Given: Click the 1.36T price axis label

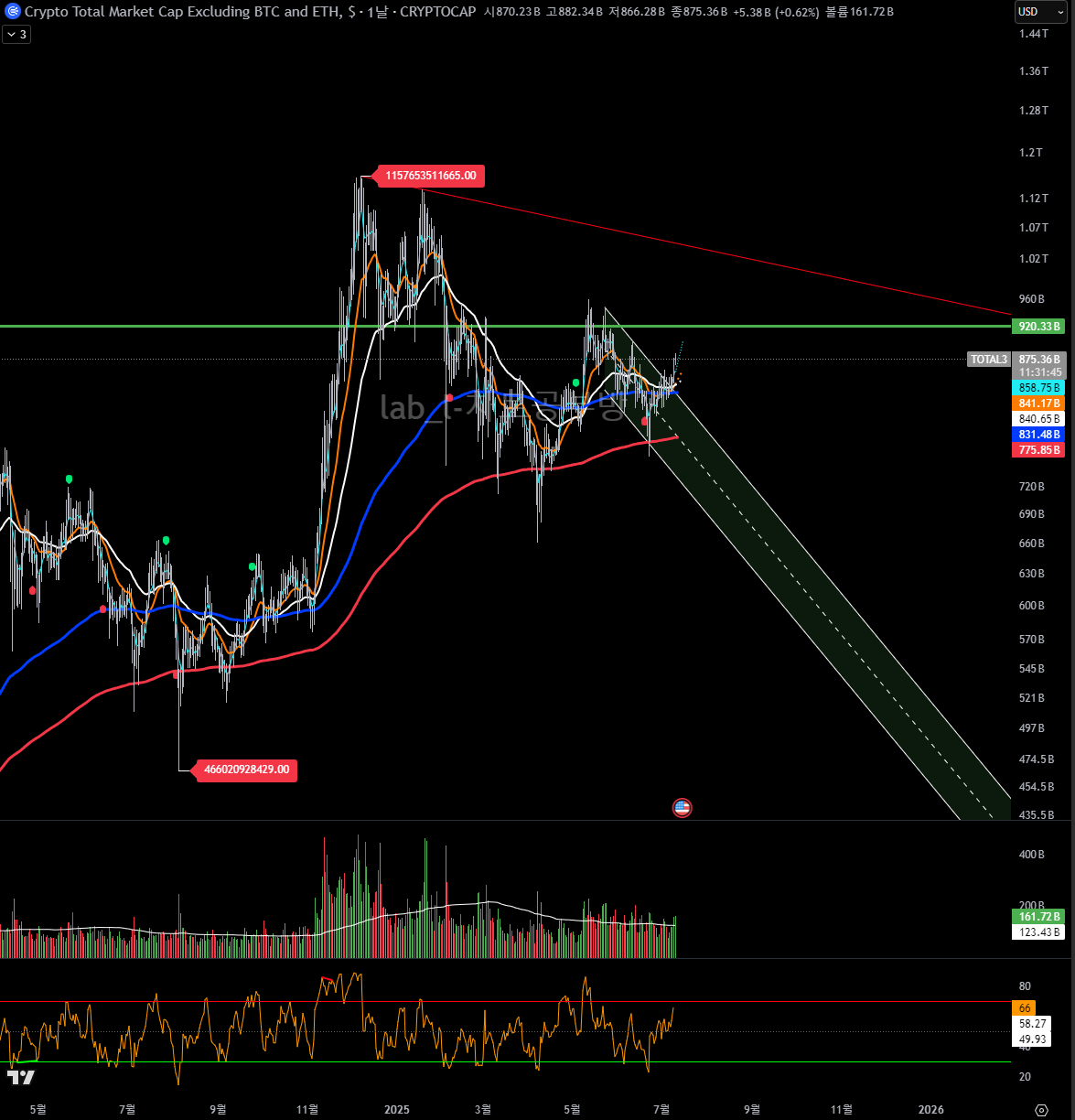Looking at the screenshot, I should point(1034,71).
